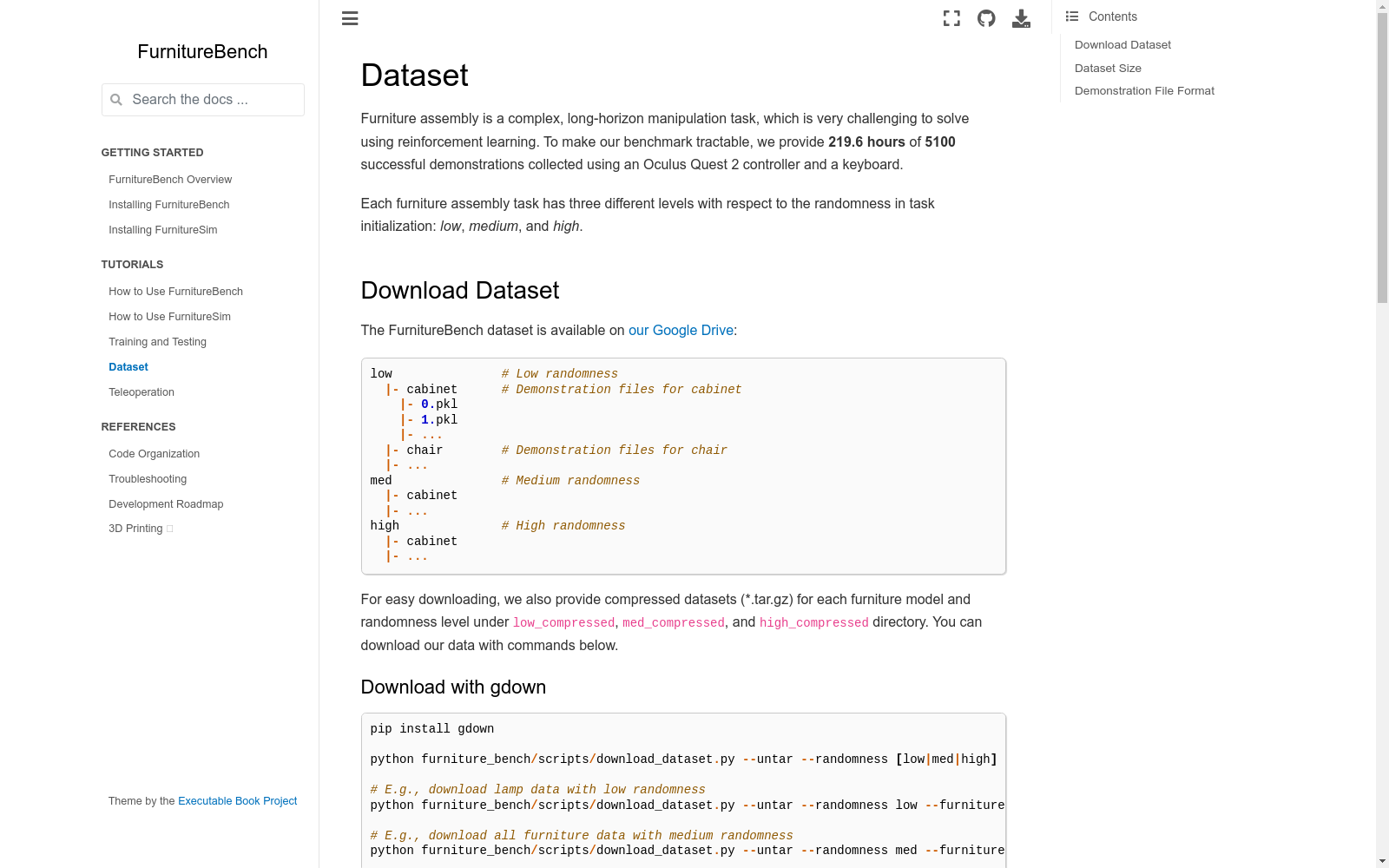The height and width of the screenshot is (868, 1389).
Task: Open Code Organization reference
Action: click(x=154, y=454)
